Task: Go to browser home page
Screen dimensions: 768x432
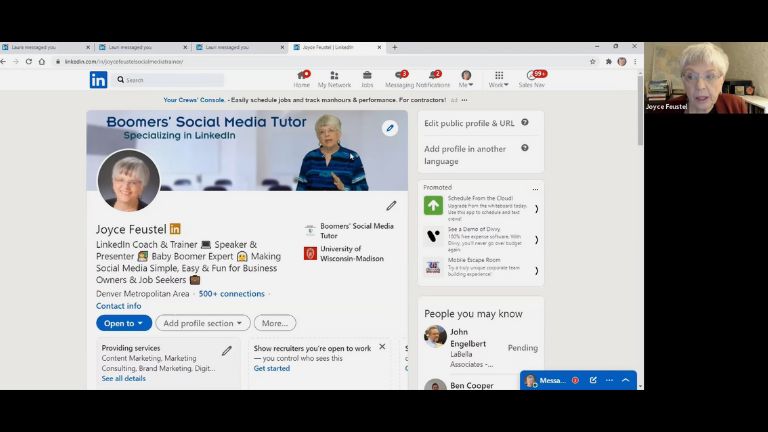Action: pos(42,62)
